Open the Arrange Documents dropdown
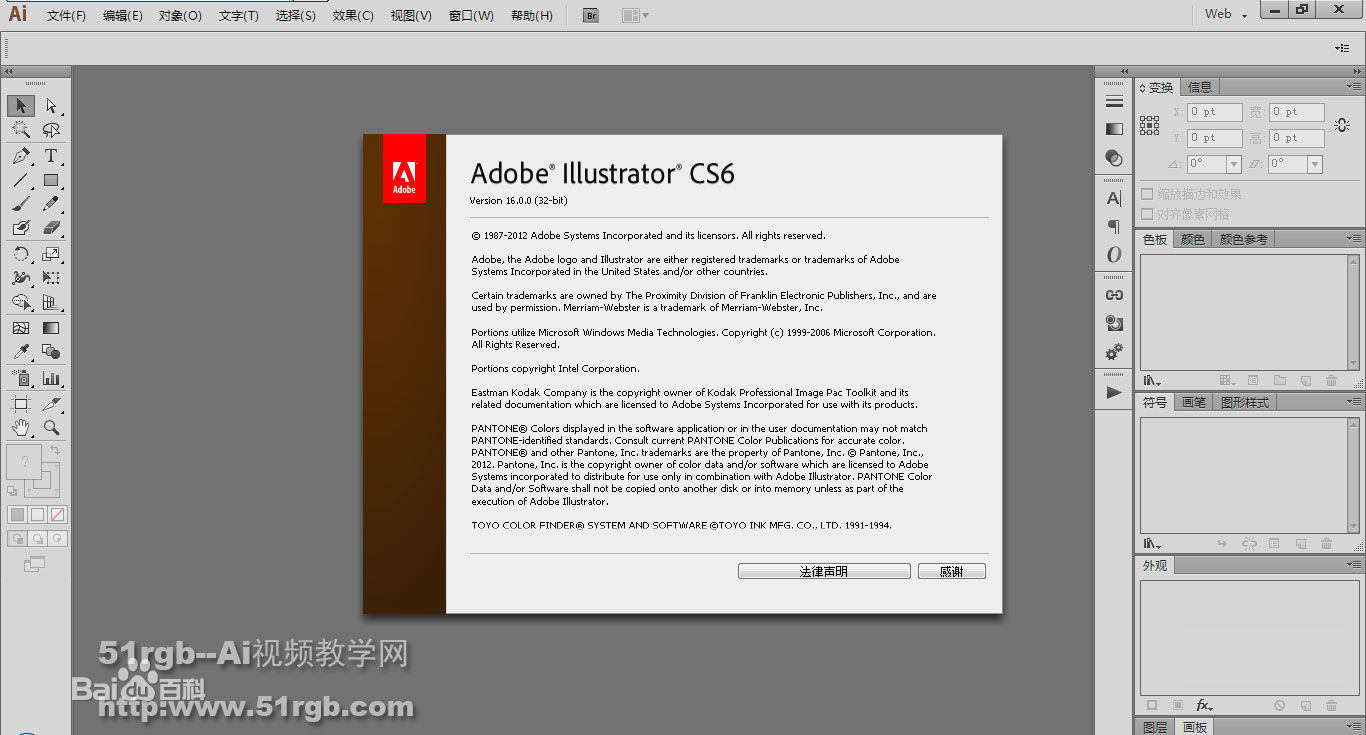 [x=634, y=15]
